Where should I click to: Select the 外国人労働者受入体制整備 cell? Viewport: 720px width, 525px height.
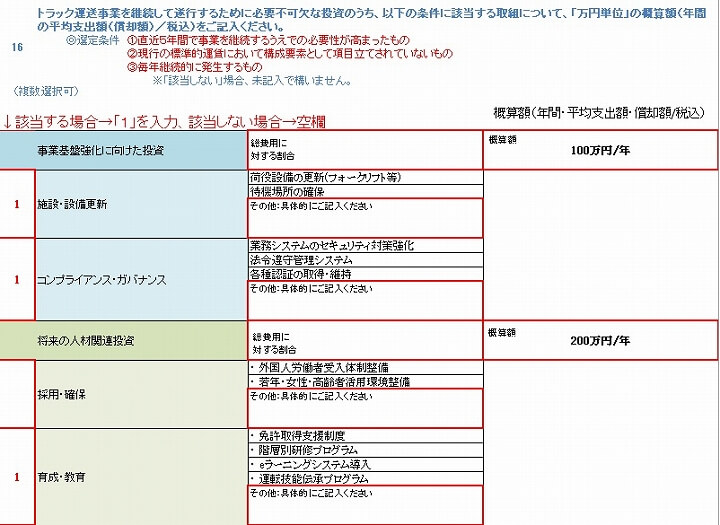pos(365,367)
